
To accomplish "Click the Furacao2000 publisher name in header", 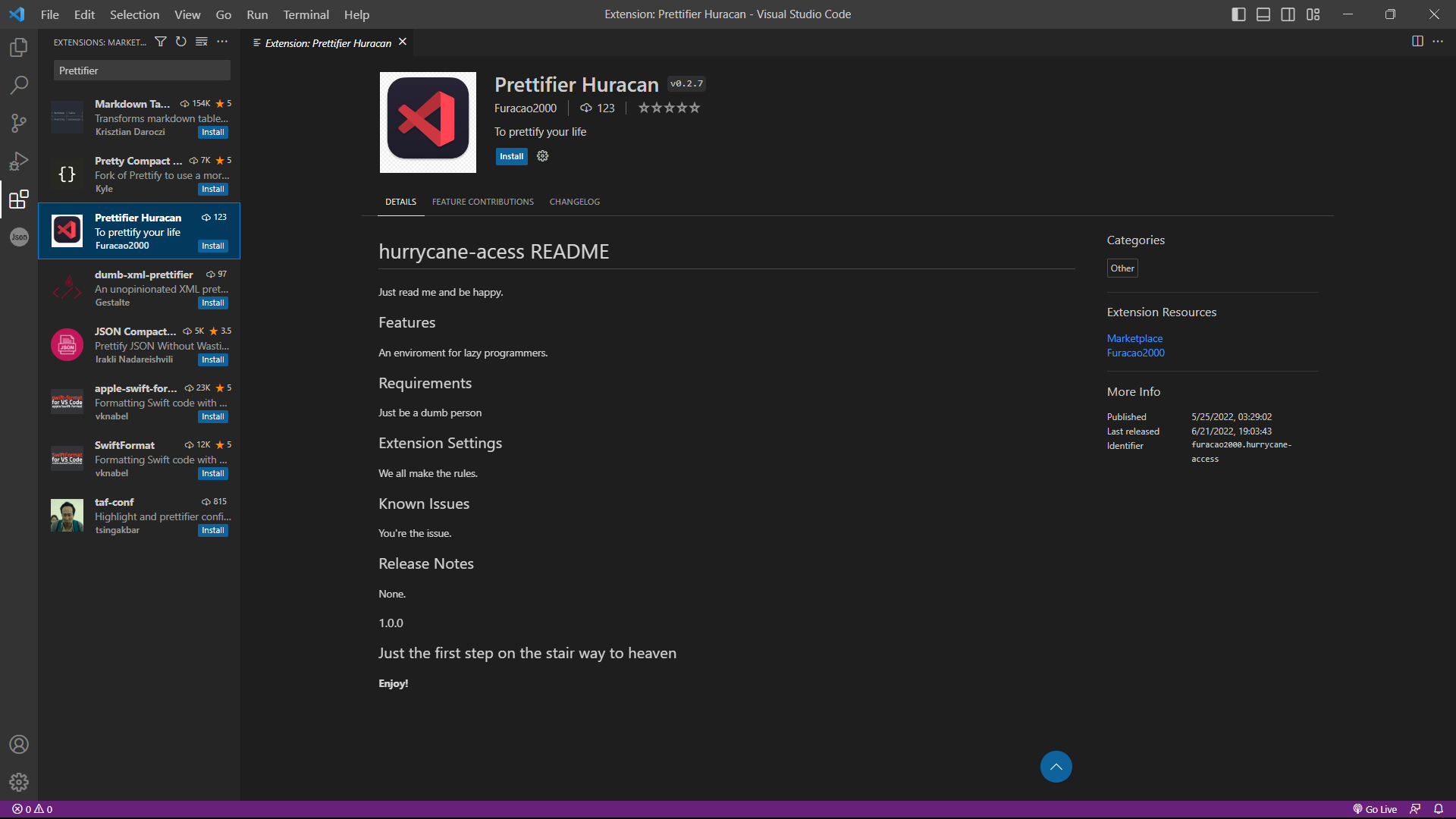I will tap(526, 108).
